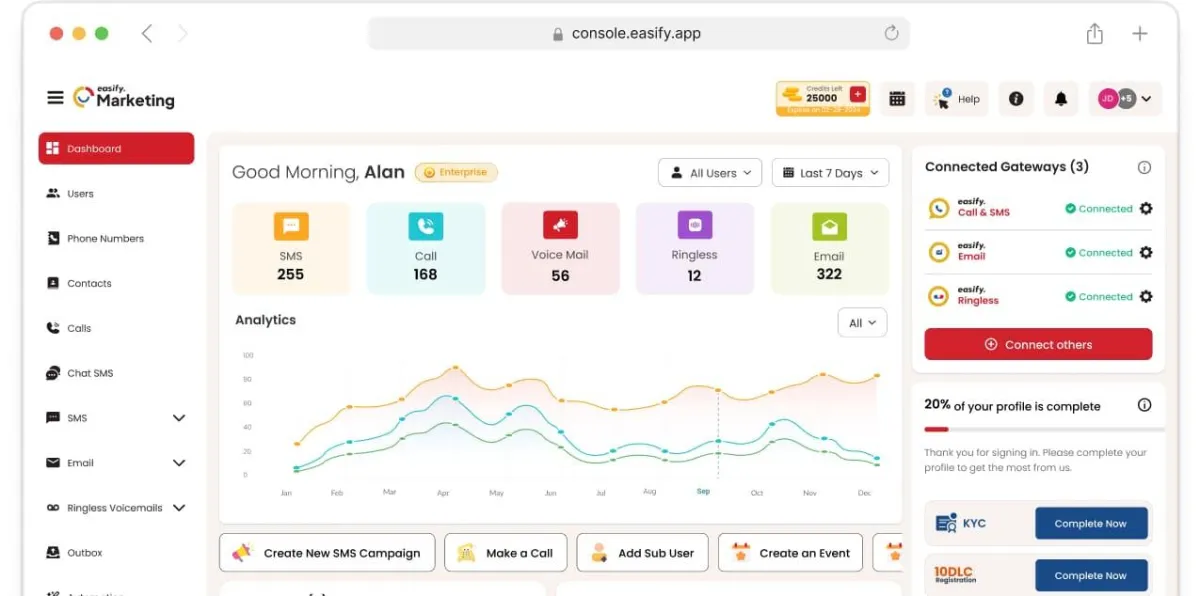The width and height of the screenshot is (1200, 596).
Task: Click the Call stat card icon
Action: [426, 226]
